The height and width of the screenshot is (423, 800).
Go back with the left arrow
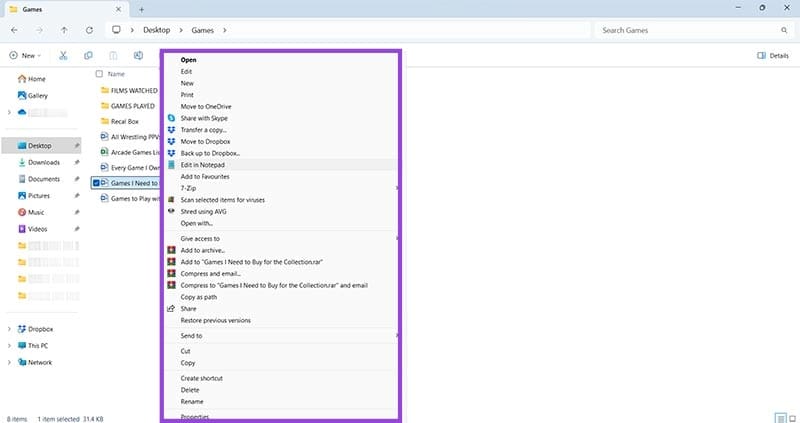pyautogui.click(x=14, y=30)
